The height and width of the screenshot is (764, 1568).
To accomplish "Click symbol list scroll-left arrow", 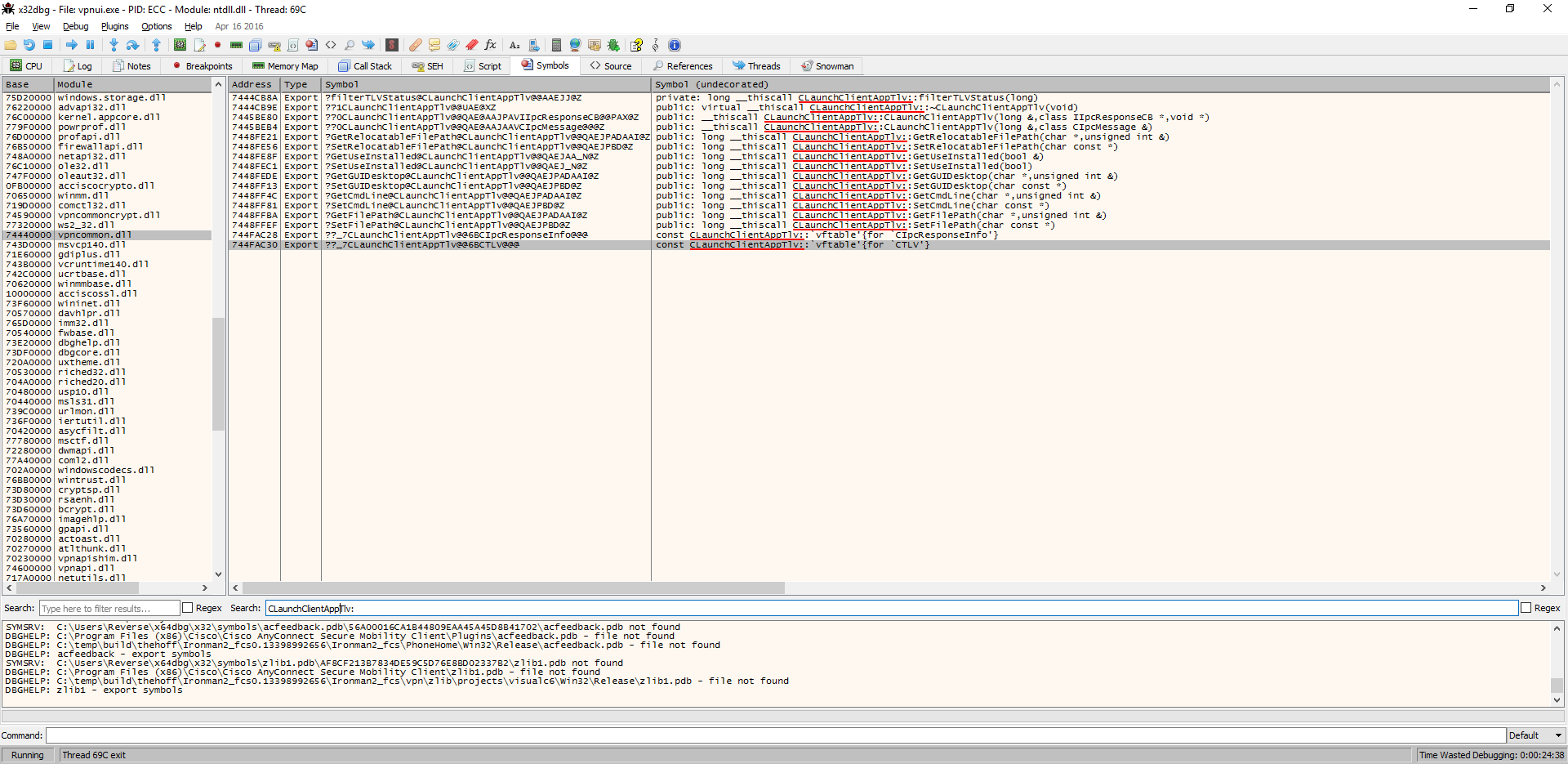I will (235, 588).
